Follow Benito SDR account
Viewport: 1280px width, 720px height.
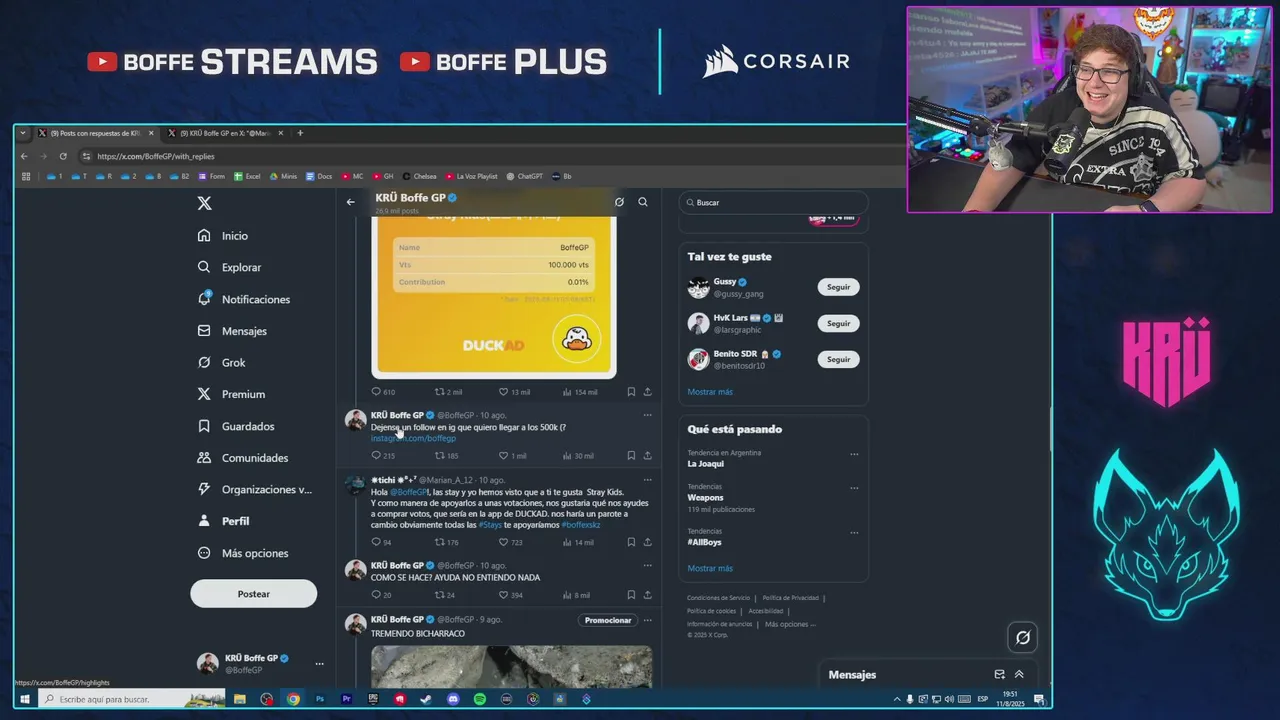(x=838, y=359)
